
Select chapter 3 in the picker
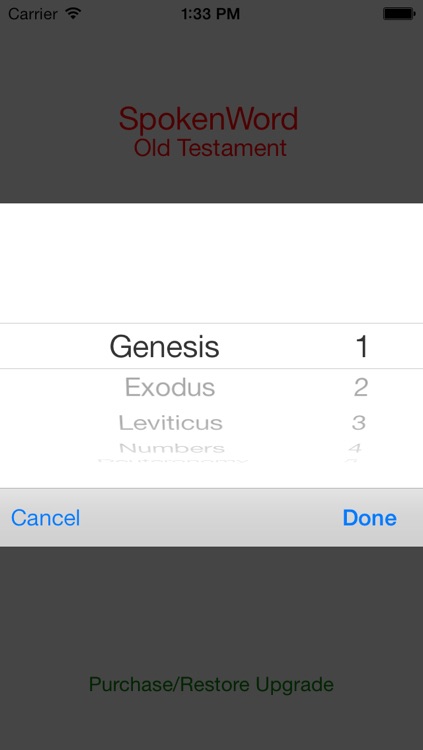pyautogui.click(x=359, y=423)
